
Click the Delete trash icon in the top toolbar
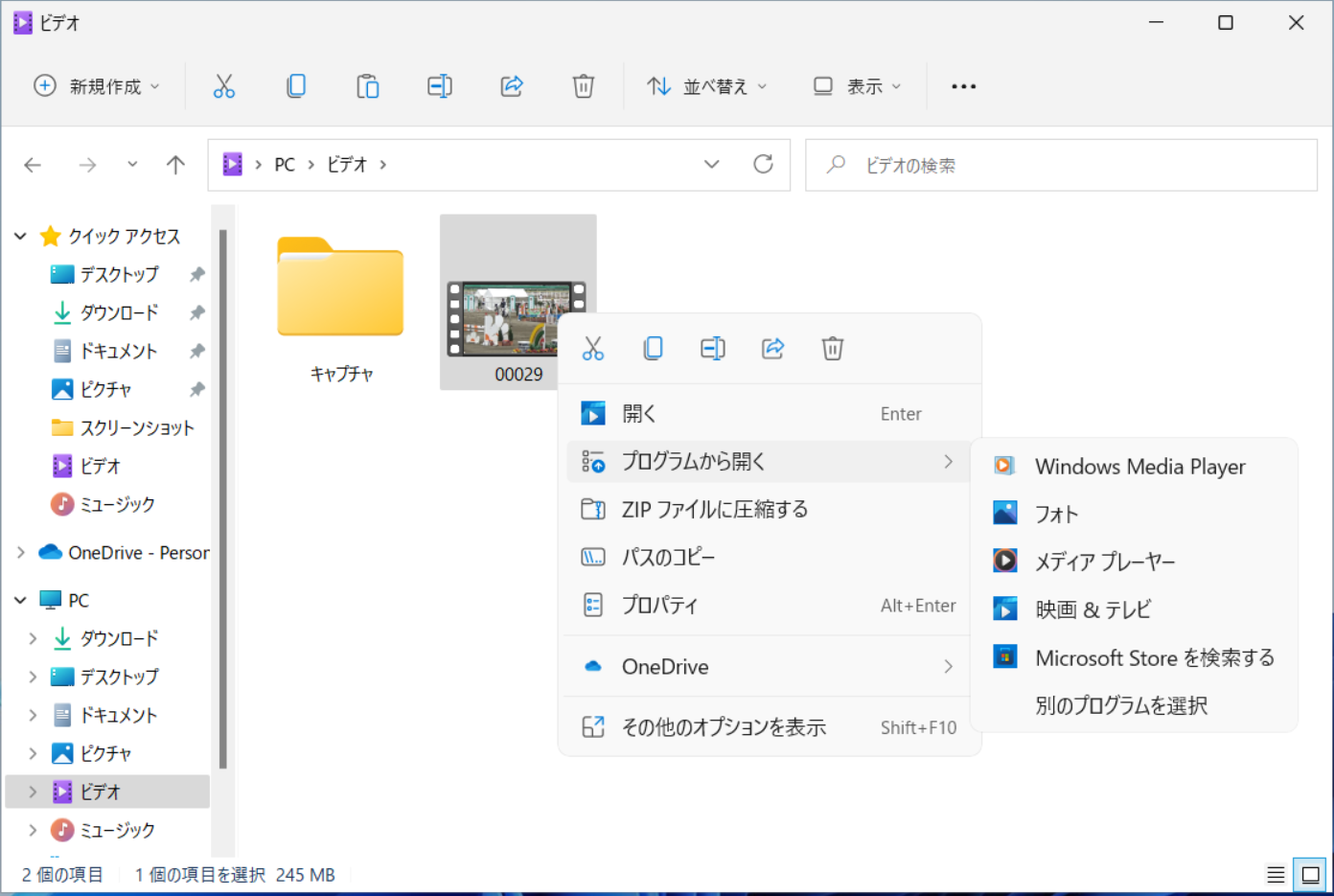[584, 86]
